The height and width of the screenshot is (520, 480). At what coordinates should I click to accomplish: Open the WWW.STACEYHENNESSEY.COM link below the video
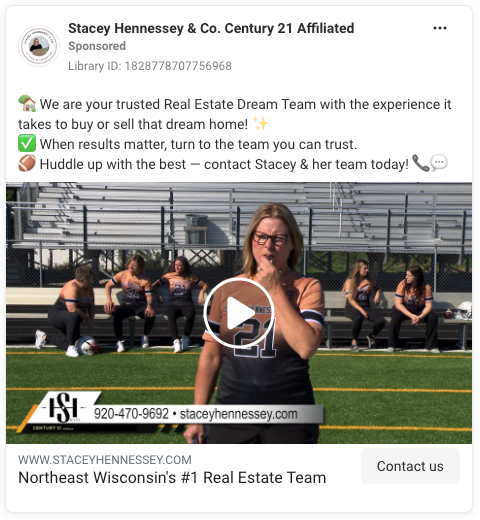click(105, 460)
